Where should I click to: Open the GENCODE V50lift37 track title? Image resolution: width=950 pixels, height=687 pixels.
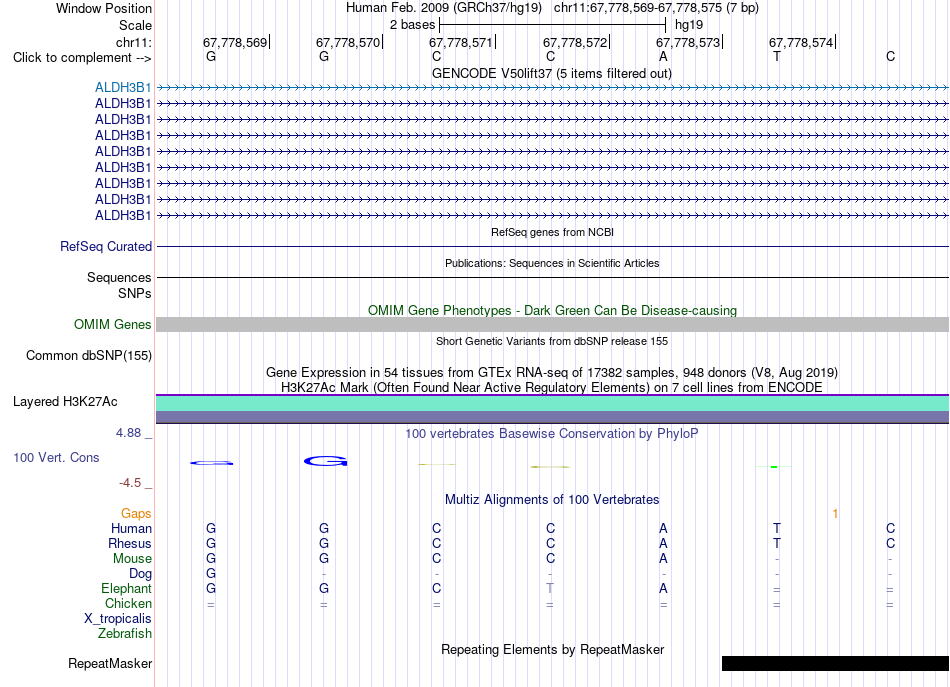[552, 73]
